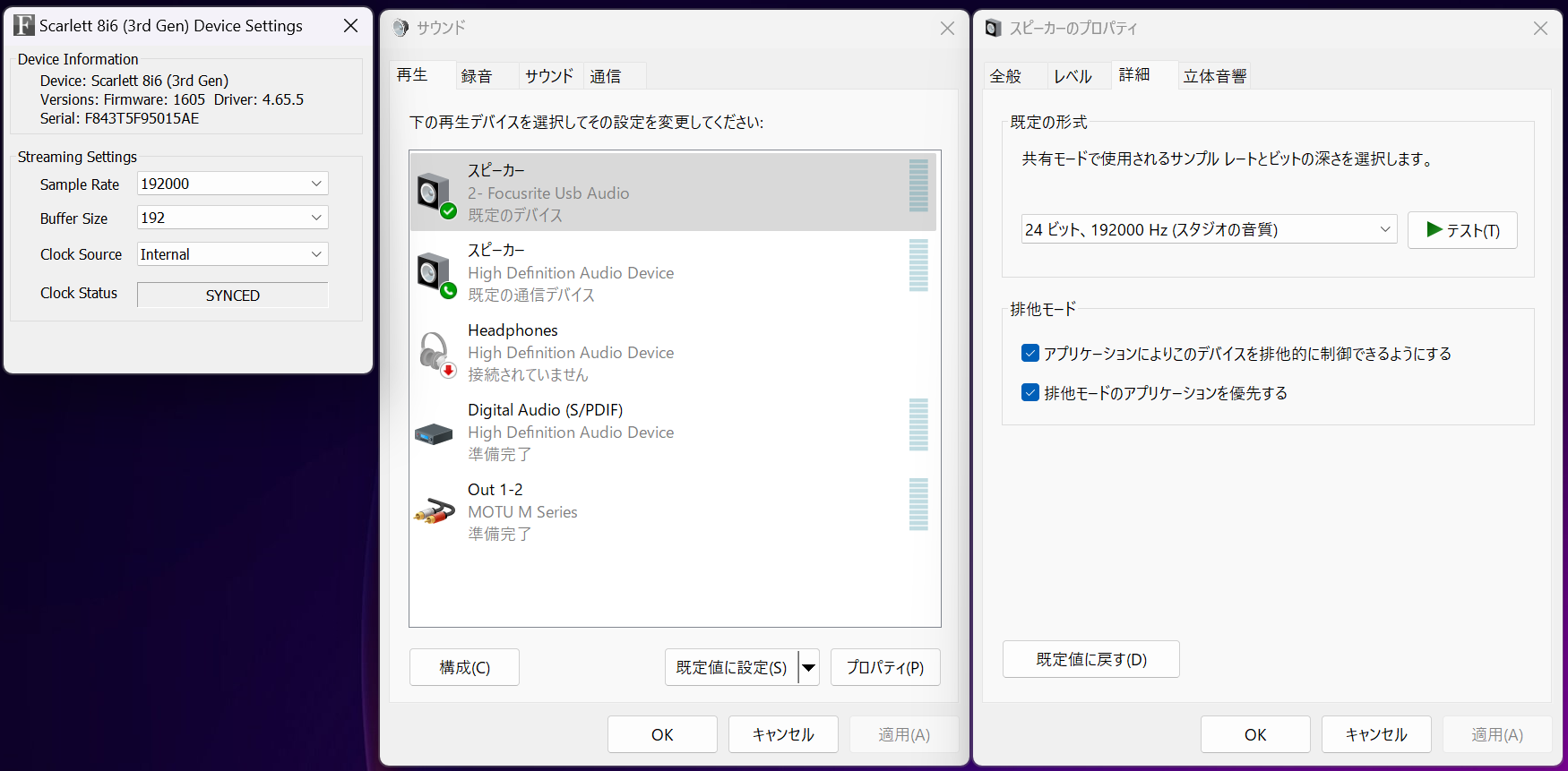Open the default format bit depth dropdown
Image resolution: width=1568 pixels, height=771 pixels.
click(1209, 229)
